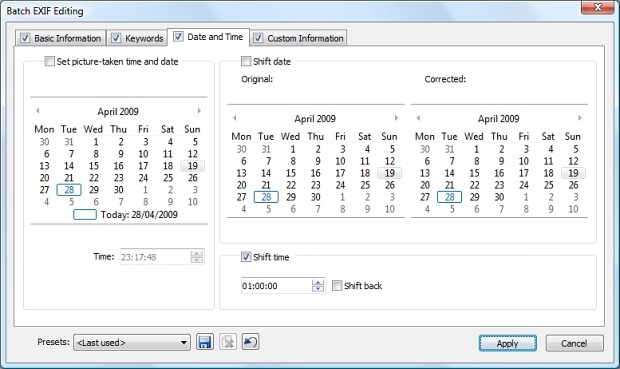This screenshot has height=369, width=620.
Task: Go to next month in Original calendar
Action: pos(396,118)
